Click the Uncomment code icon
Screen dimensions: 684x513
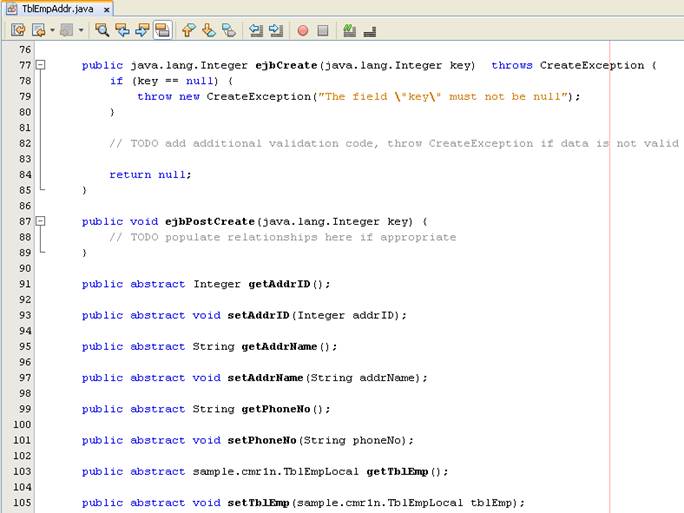tap(370, 31)
